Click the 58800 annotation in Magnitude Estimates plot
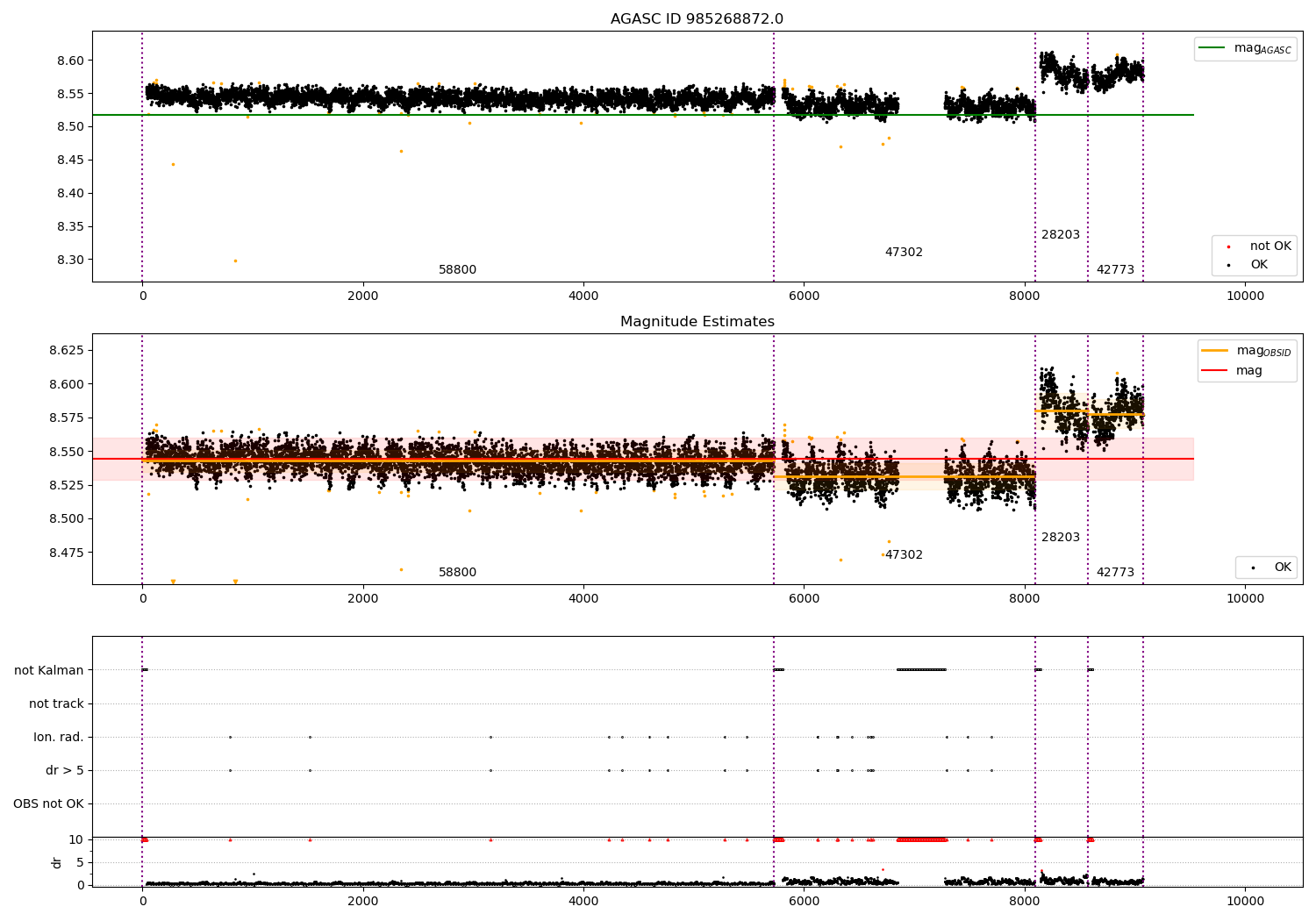This screenshot has height=921, width=1316. (457, 573)
